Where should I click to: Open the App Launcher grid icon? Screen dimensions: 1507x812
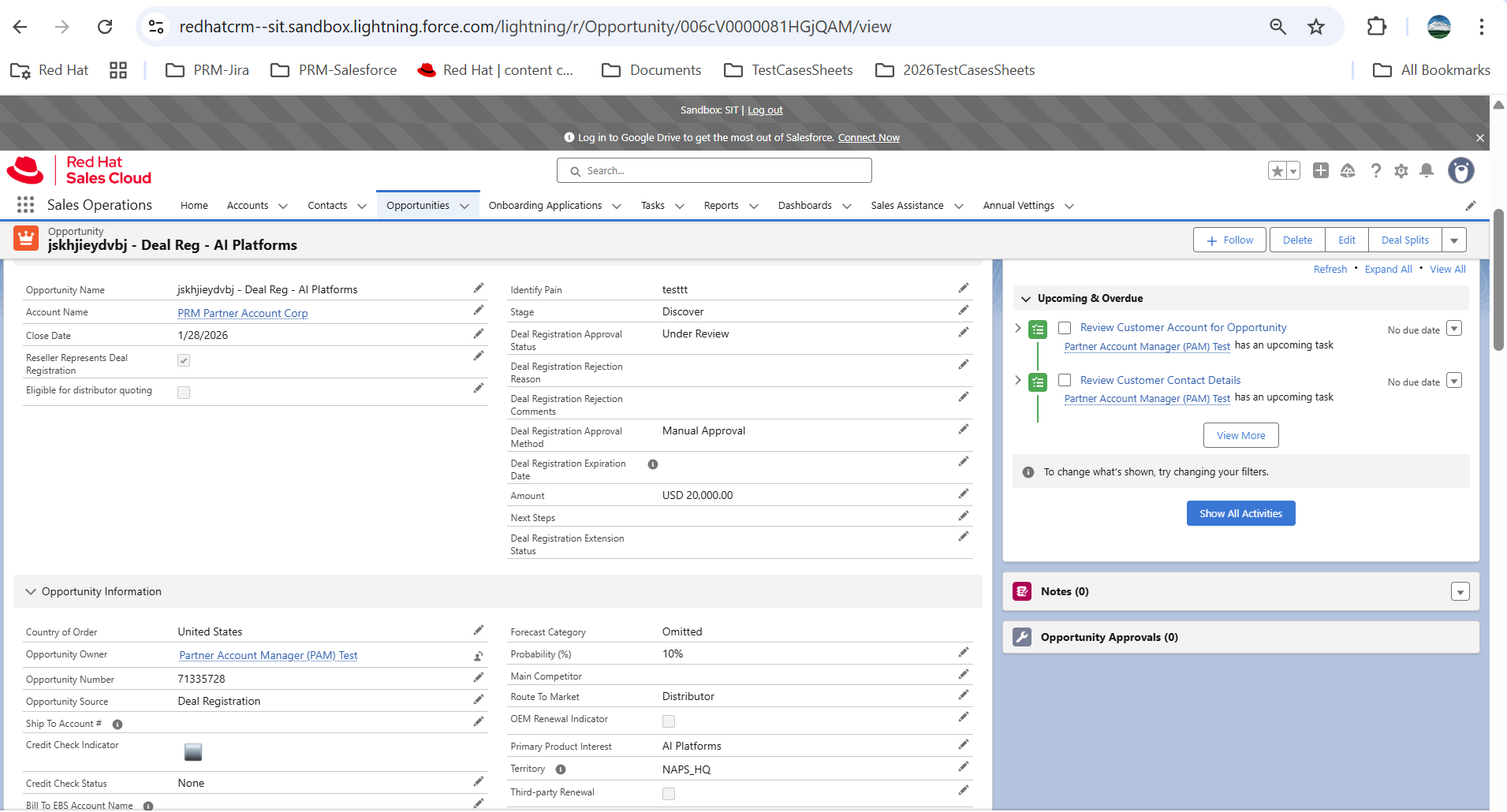pyautogui.click(x=25, y=205)
